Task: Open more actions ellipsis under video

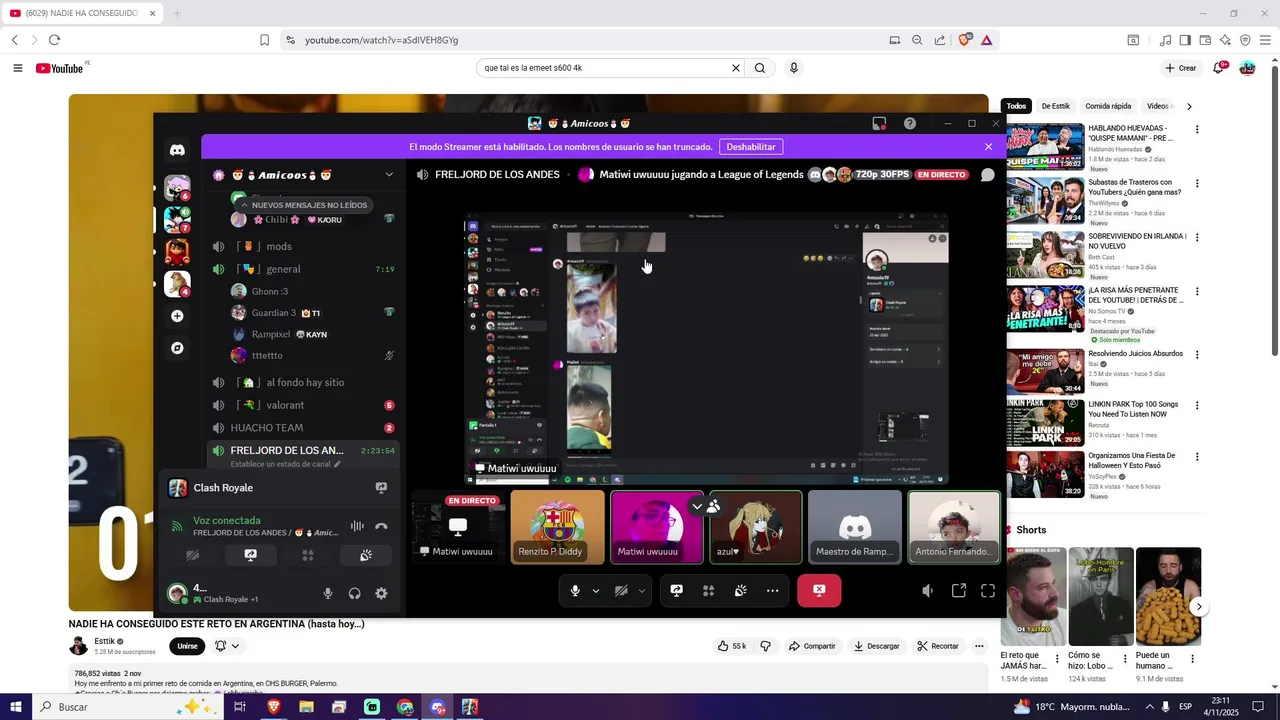Action: (x=979, y=646)
